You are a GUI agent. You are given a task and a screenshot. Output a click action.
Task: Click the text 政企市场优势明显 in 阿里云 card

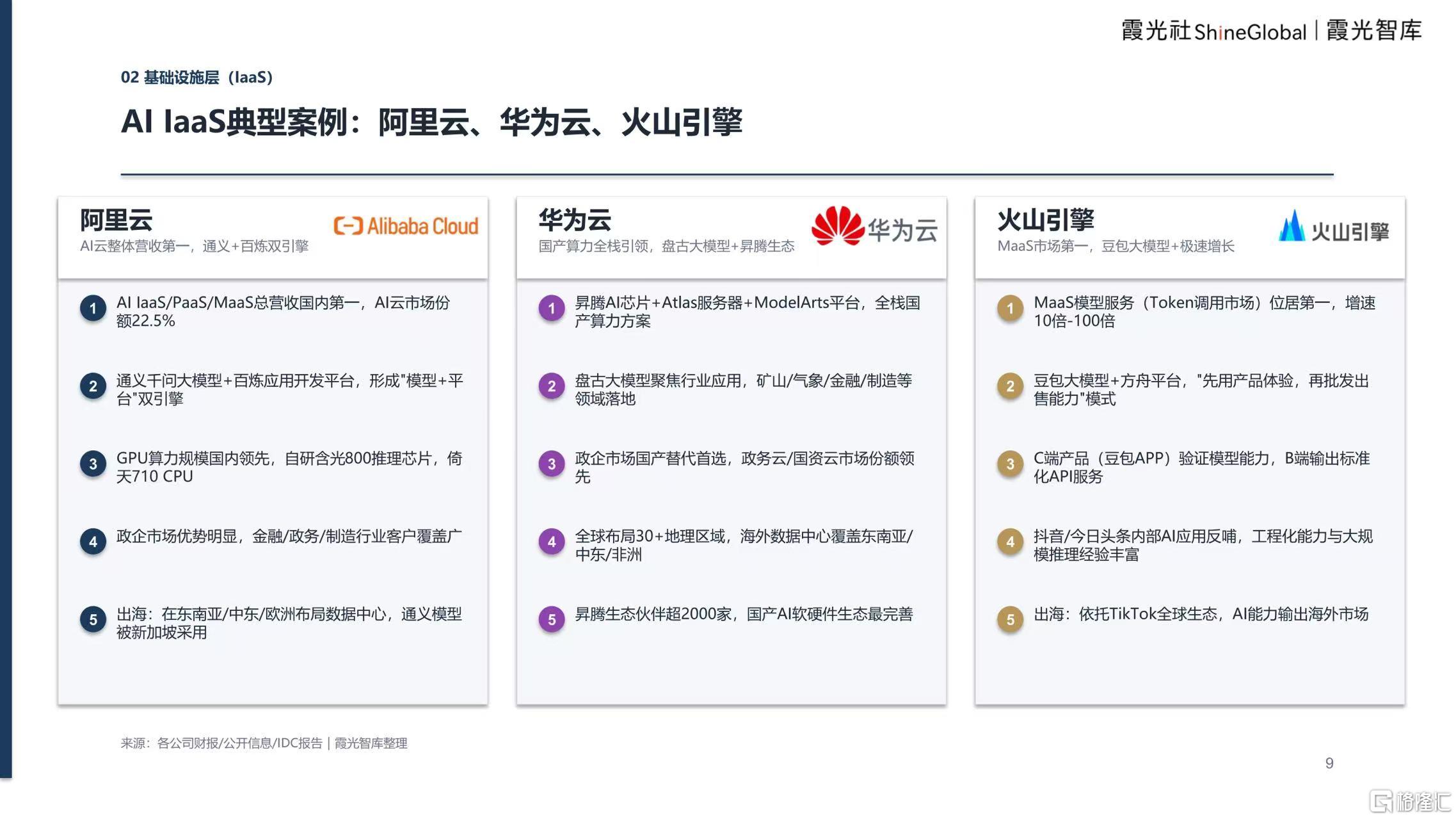click(289, 537)
